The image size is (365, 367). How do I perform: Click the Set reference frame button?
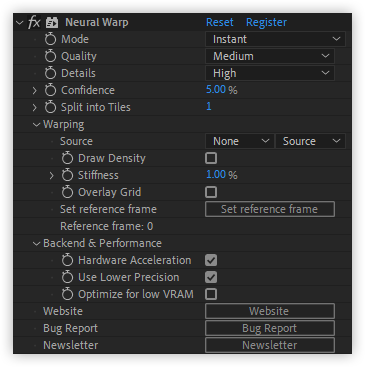pos(270,209)
